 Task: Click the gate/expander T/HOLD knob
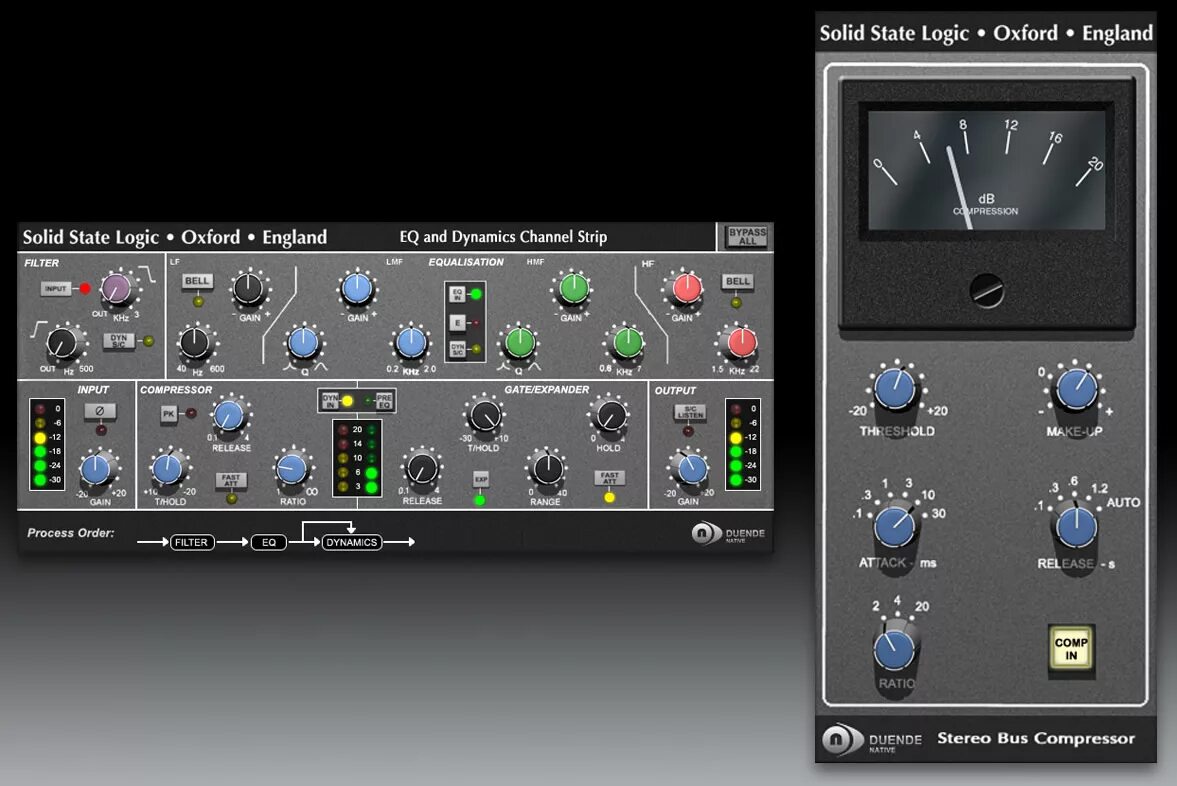click(484, 415)
